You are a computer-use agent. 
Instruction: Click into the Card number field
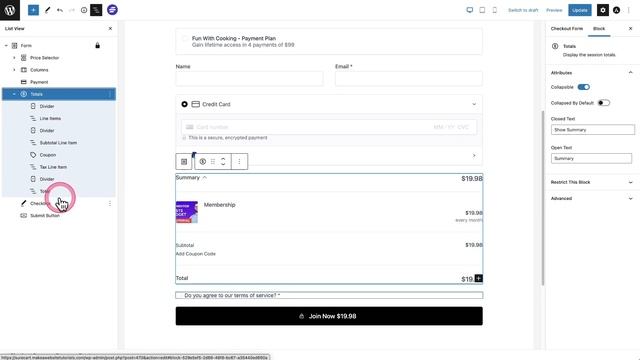[329, 127]
